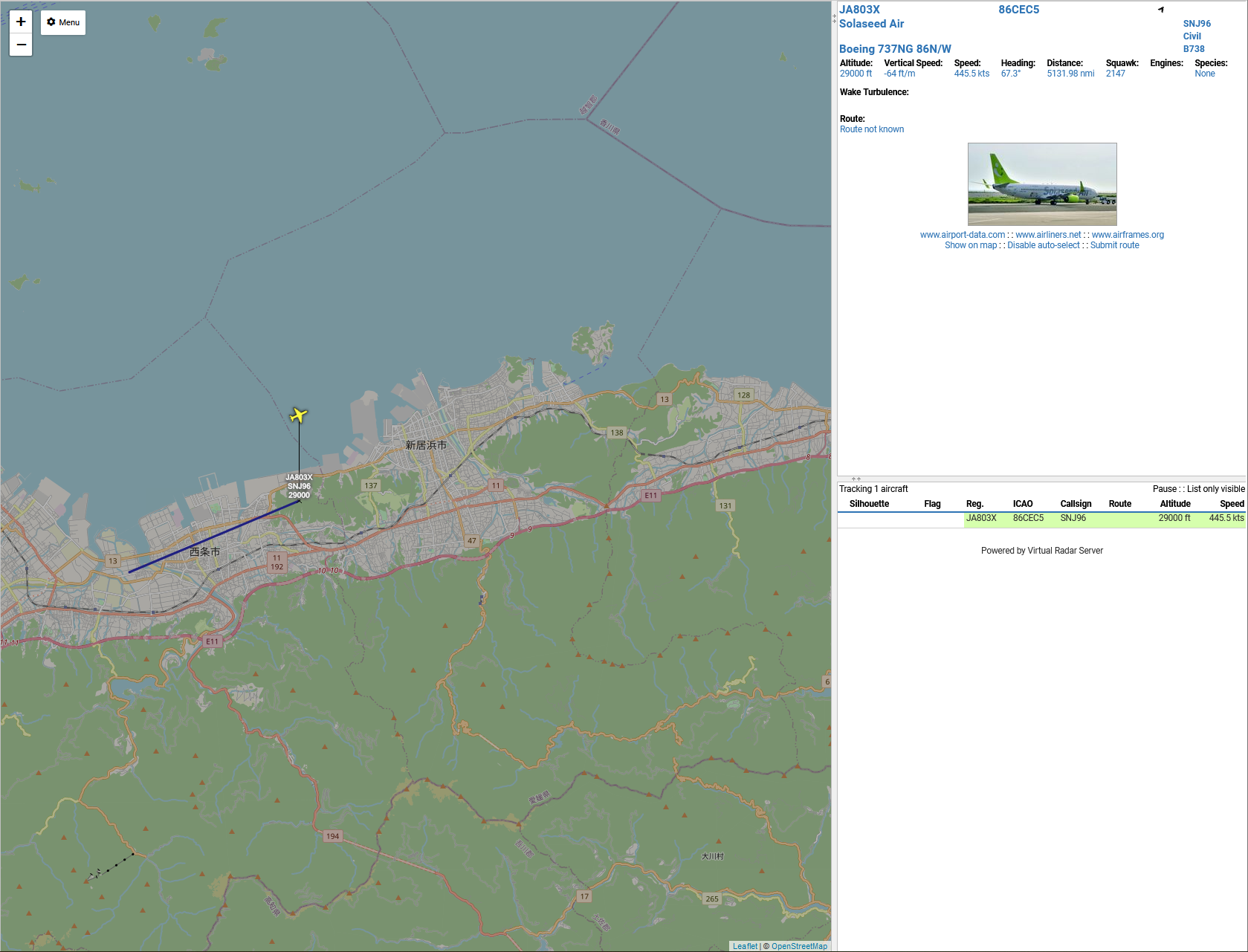
Task: Zoom out with the map minus button
Action: pyautogui.click(x=21, y=45)
